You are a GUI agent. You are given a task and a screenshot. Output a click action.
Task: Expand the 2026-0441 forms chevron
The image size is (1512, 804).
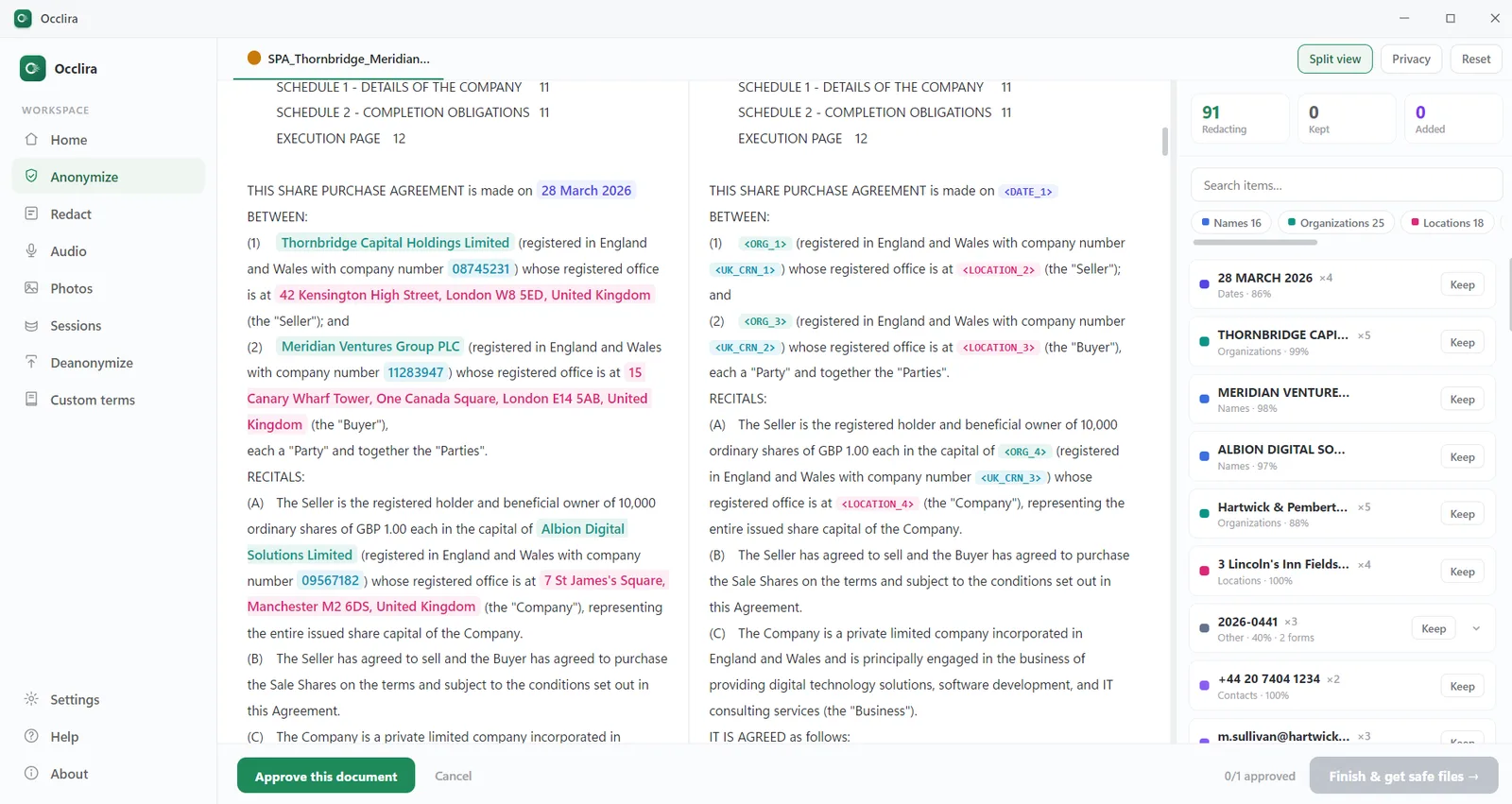pyautogui.click(x=1476, y=628)
